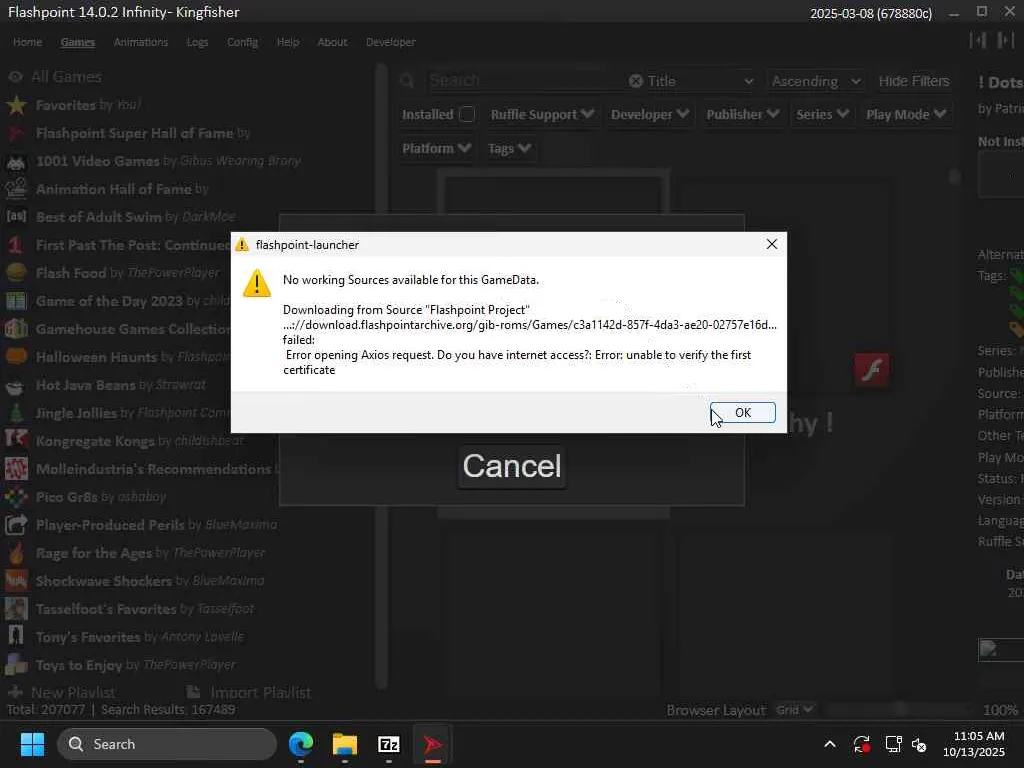Image resolution: width=1024 pixels, height=768 pixels.
Task: Click the Windows Start button
Action: click(x=32, y=744)
